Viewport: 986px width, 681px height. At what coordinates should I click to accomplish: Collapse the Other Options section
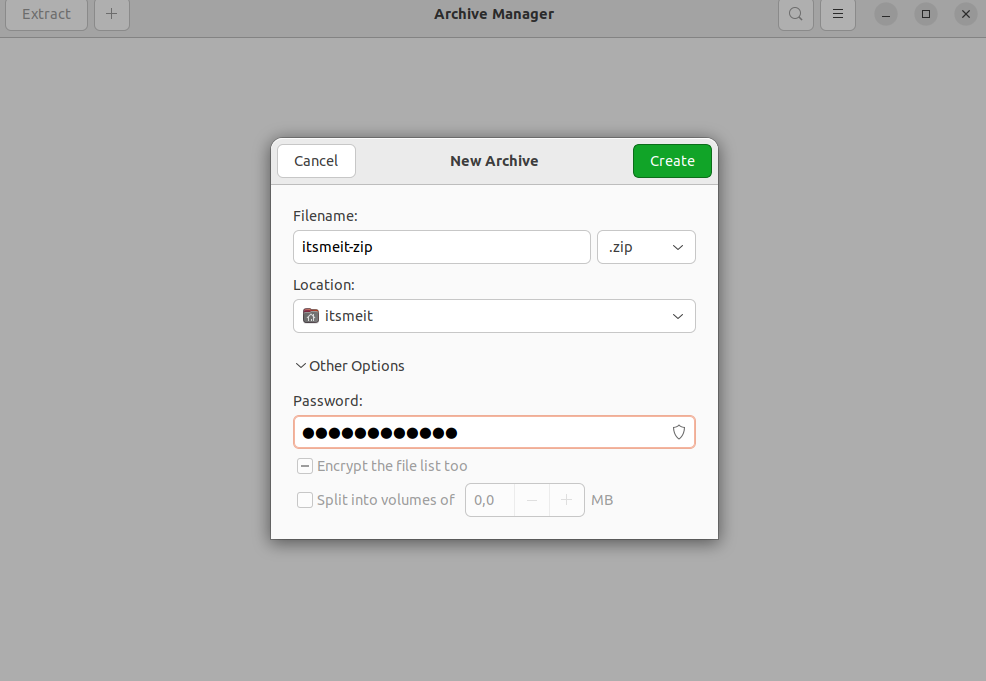[x=349, y=366]
